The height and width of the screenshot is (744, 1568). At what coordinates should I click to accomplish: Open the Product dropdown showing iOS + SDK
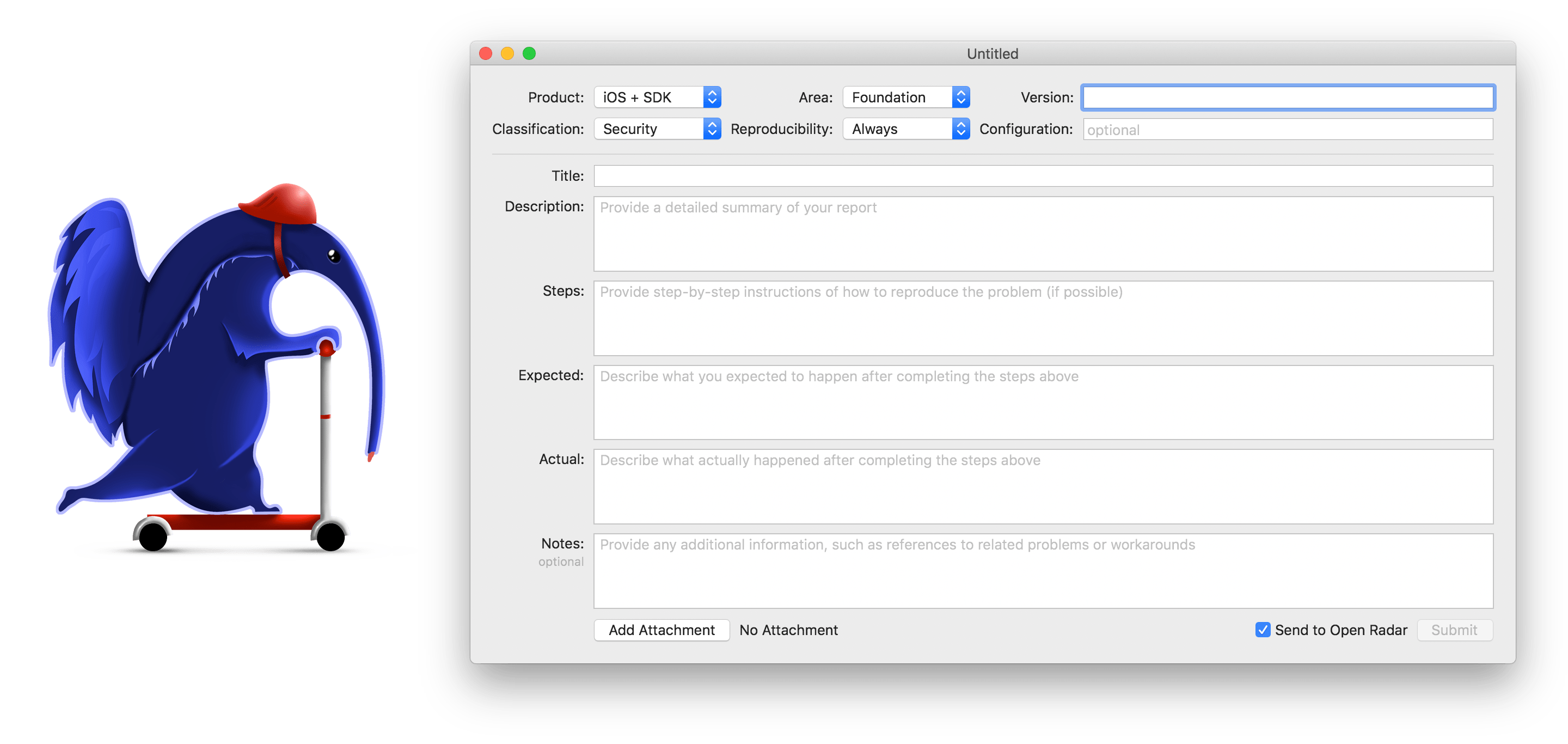(x=657, y=97)
